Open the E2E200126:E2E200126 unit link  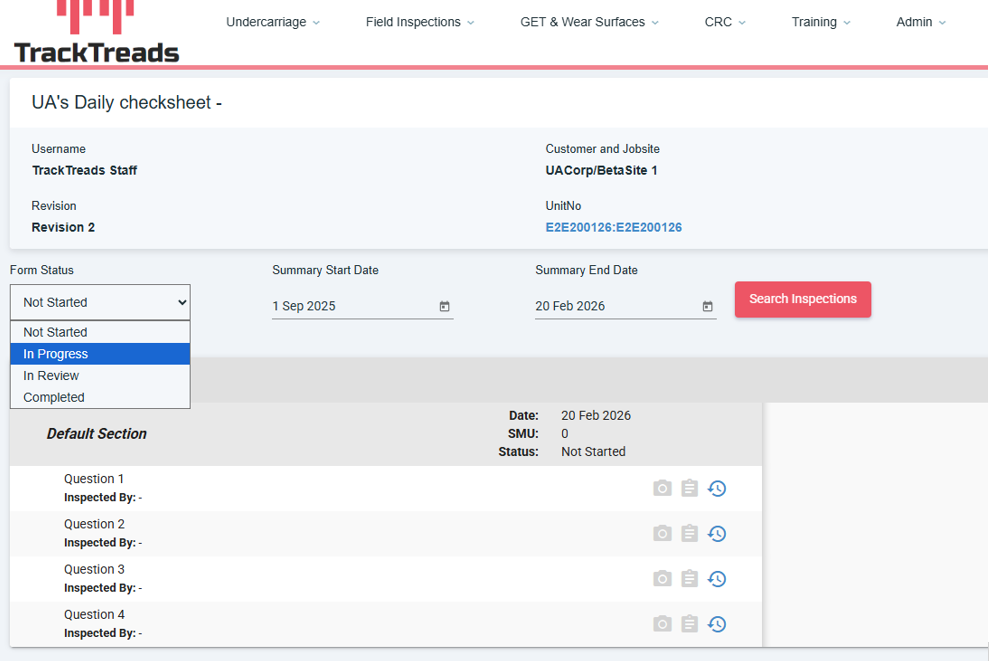click(x=613, y=228)
